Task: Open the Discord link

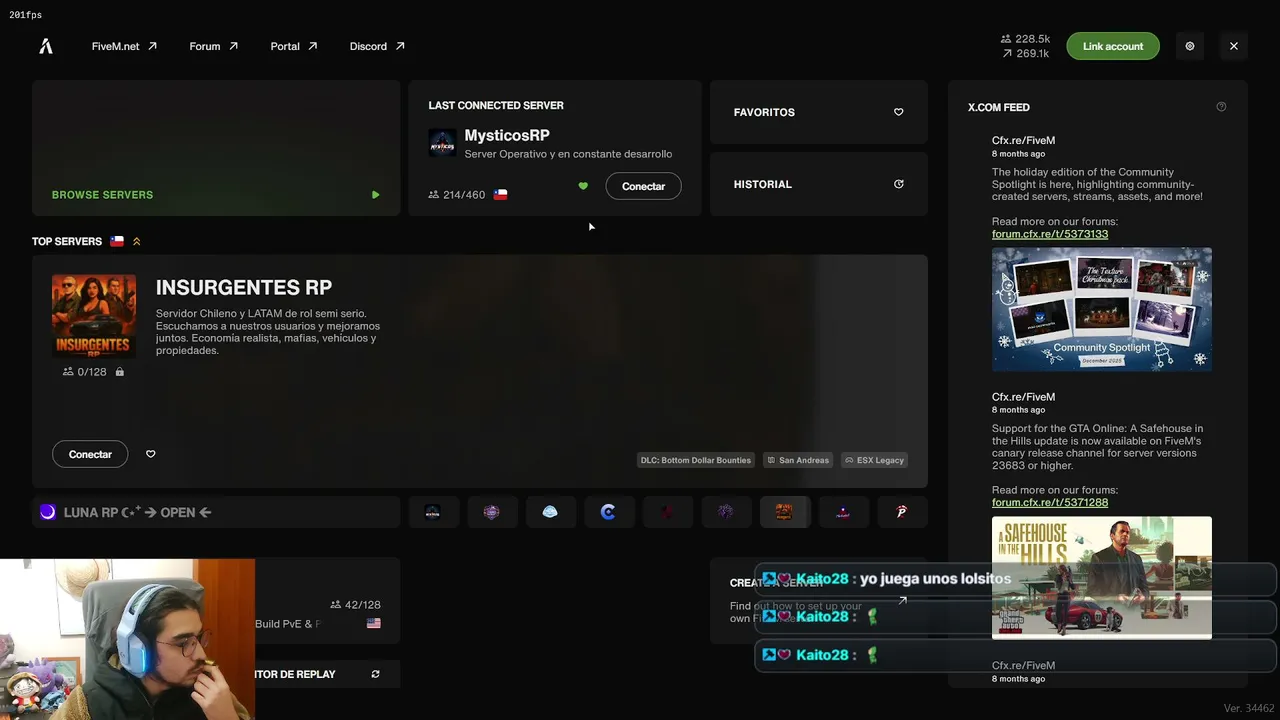Action: [377, 46]
